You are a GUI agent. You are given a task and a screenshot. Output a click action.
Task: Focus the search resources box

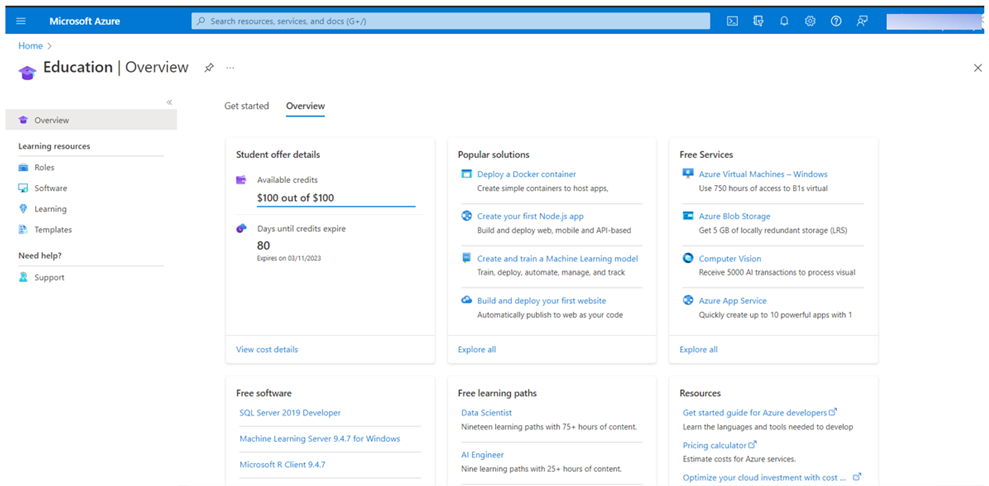[451, 21]
